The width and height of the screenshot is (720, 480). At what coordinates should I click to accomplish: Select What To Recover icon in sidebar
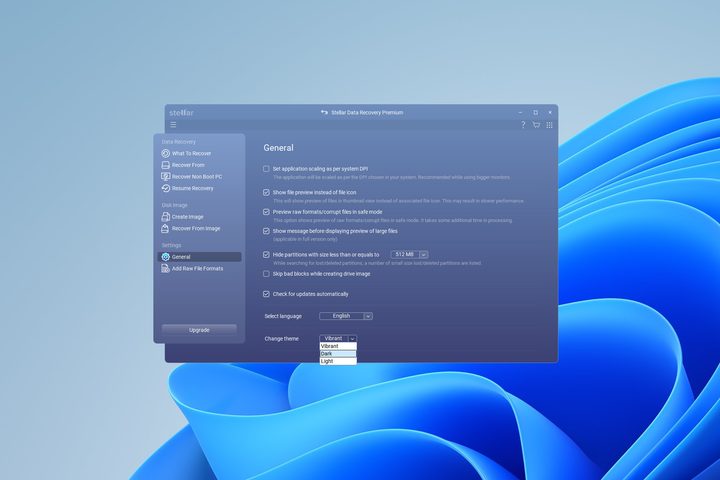point(165,153)
